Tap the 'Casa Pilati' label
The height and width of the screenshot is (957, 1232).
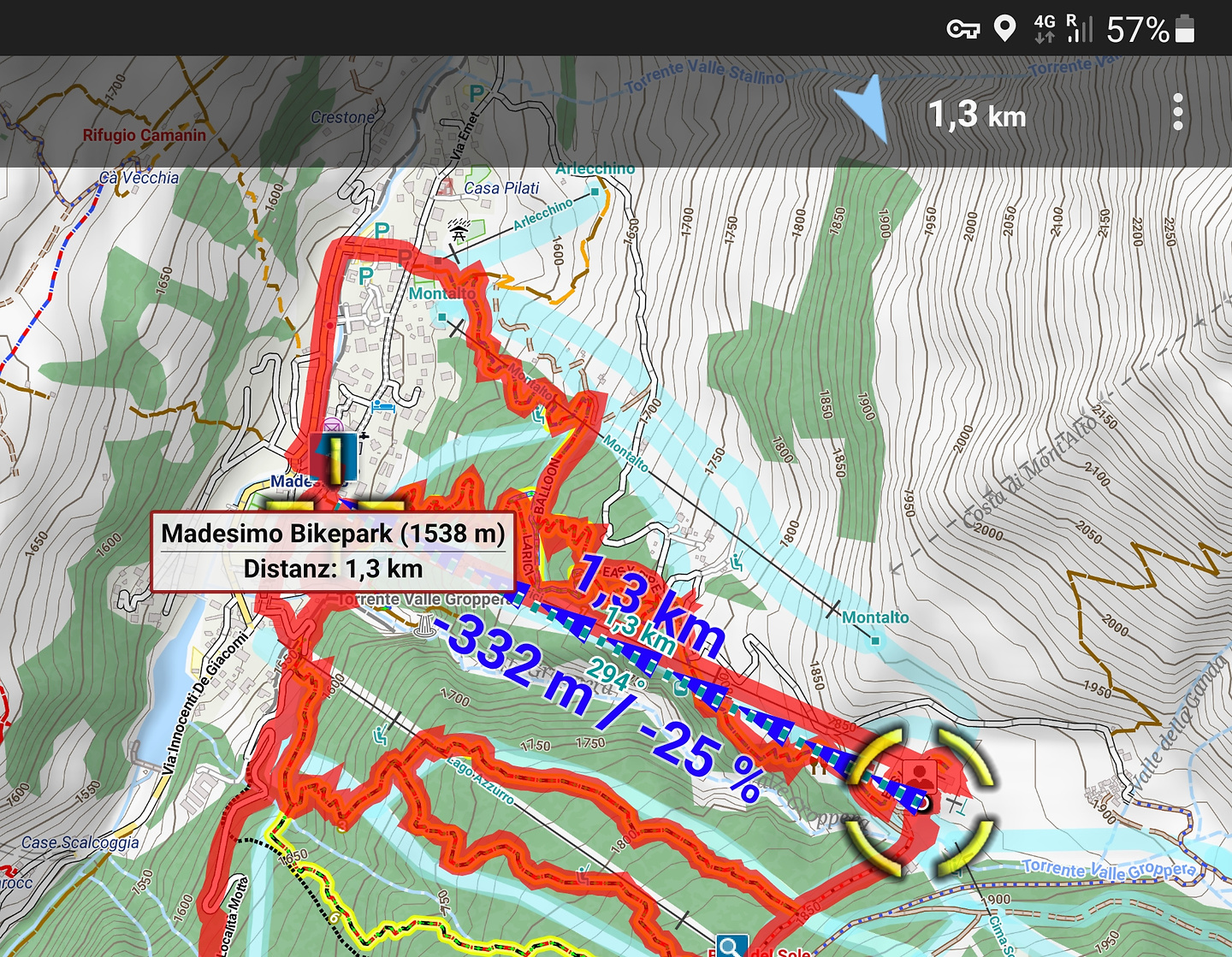click(x=501, y=188)
